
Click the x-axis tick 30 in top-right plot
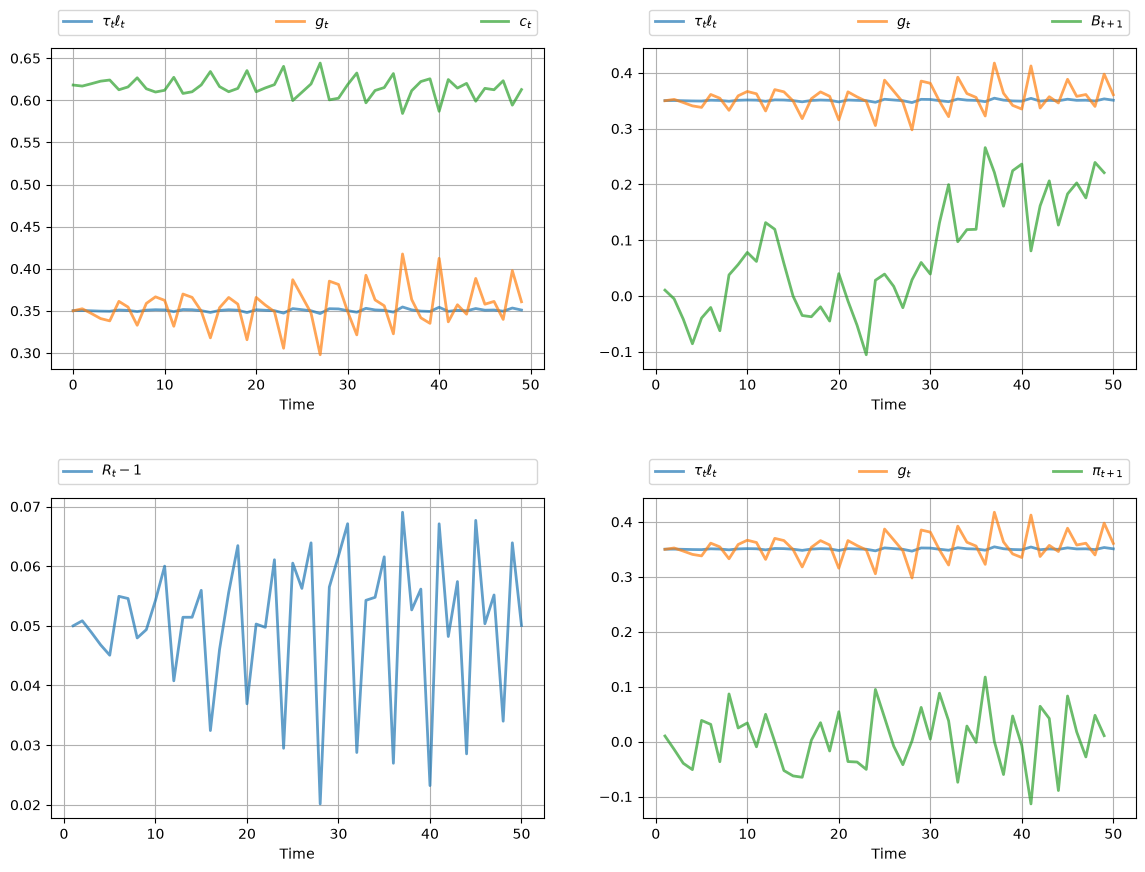coord(930,385)
